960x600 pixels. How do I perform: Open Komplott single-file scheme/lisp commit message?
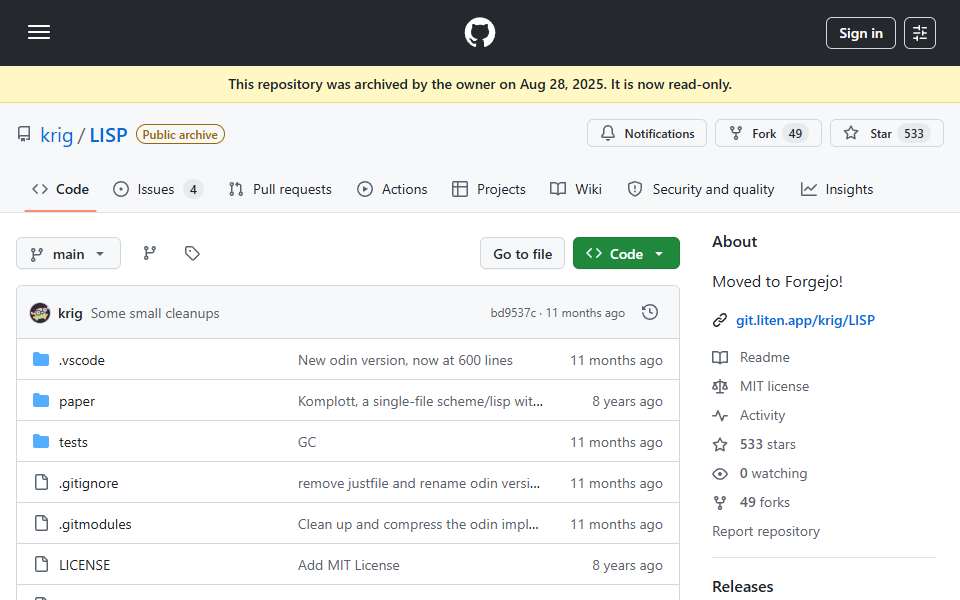click(x=420, y=401)
